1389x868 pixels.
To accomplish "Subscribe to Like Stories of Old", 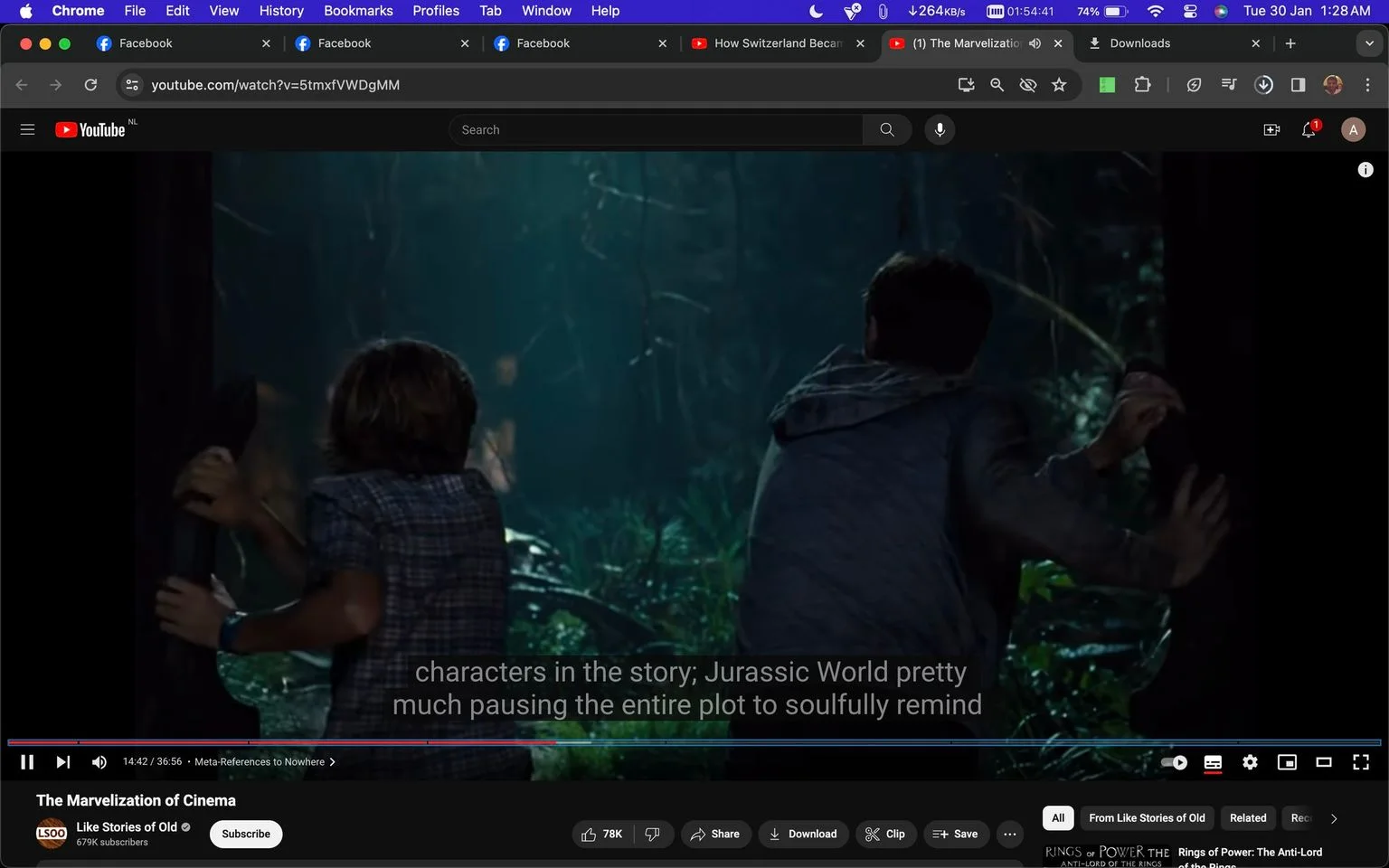I will tap(246, 834).
